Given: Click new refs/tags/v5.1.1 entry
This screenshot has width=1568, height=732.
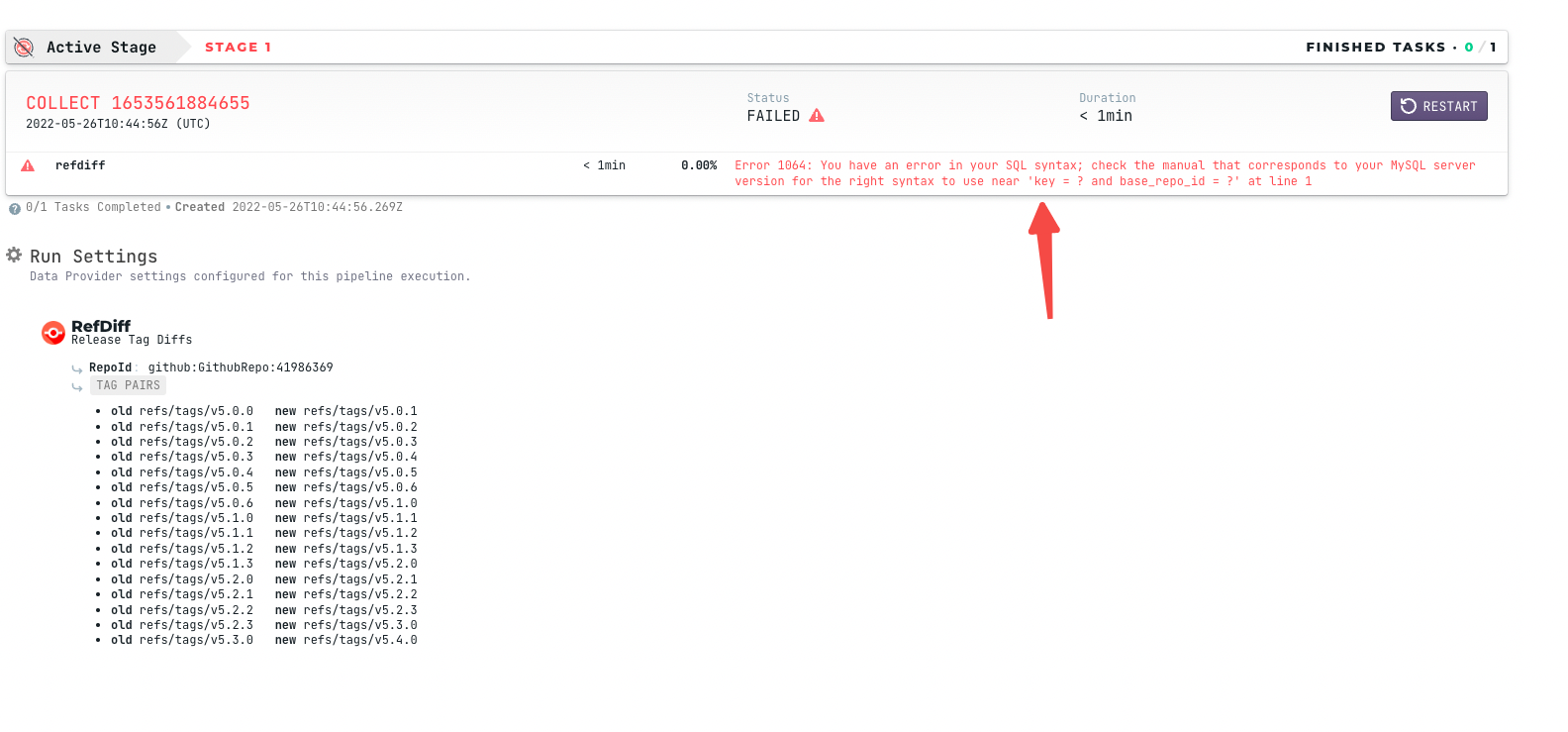Looking at the screenshot, I should (x=346, y=518).
